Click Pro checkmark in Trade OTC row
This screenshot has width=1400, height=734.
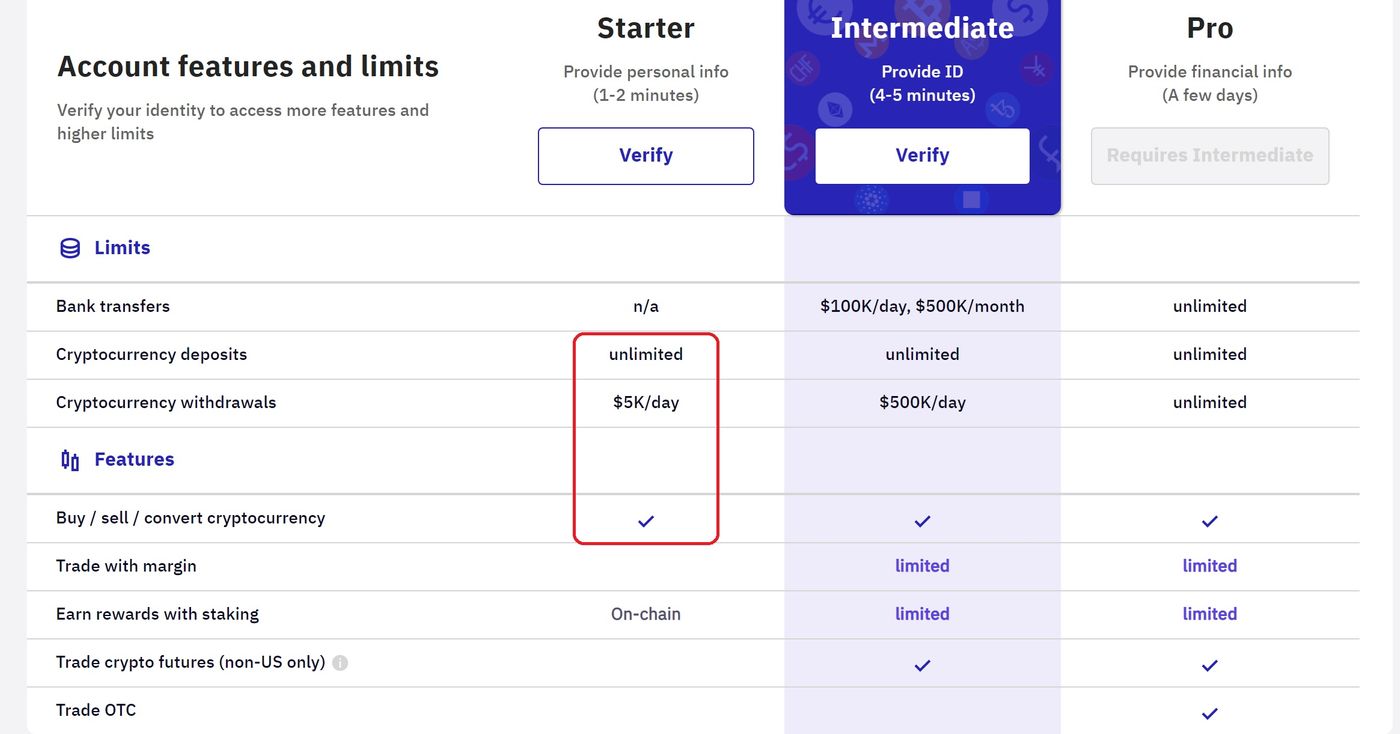tap(1210, 713)
